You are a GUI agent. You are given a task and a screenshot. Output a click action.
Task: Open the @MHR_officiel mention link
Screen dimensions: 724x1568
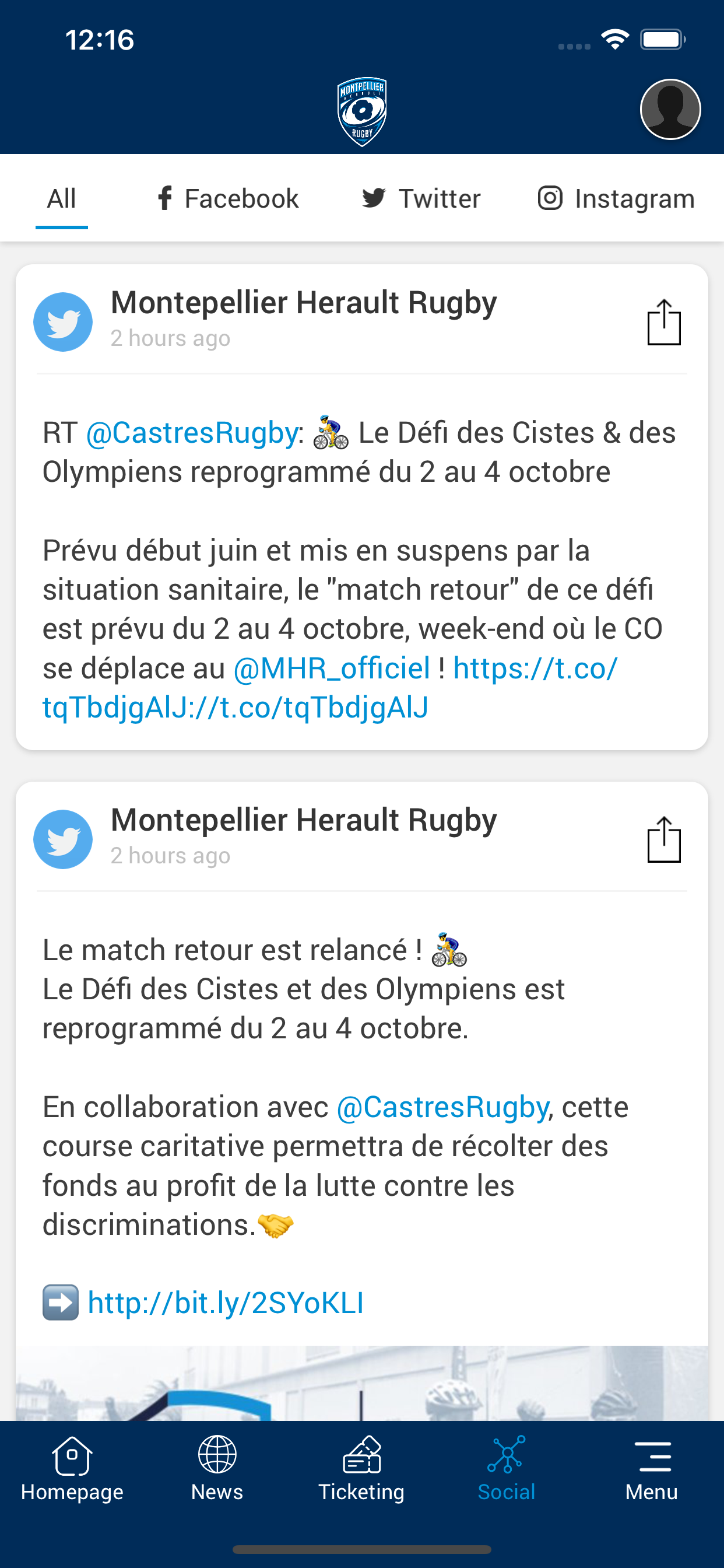click(332, 668)
